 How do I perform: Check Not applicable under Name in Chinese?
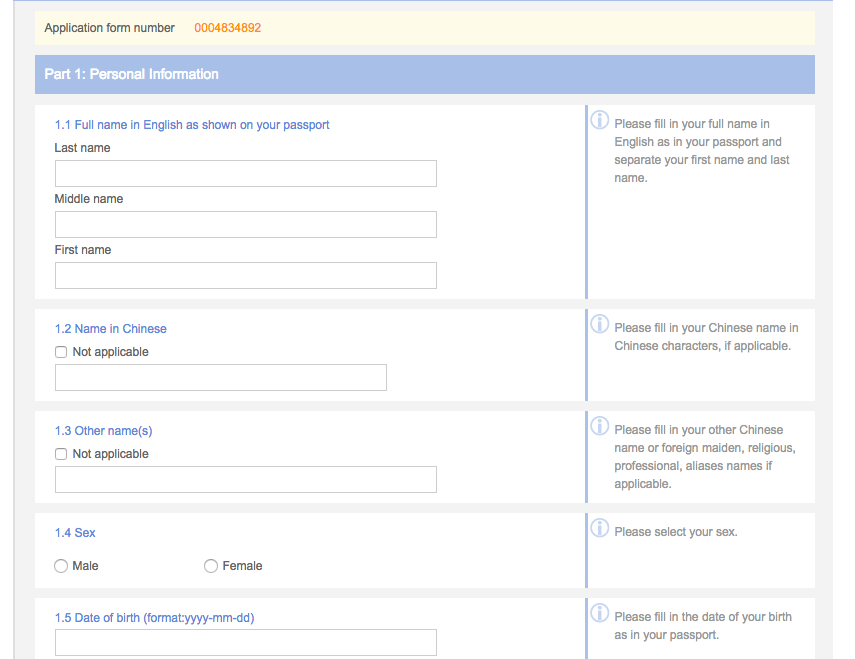61,352
